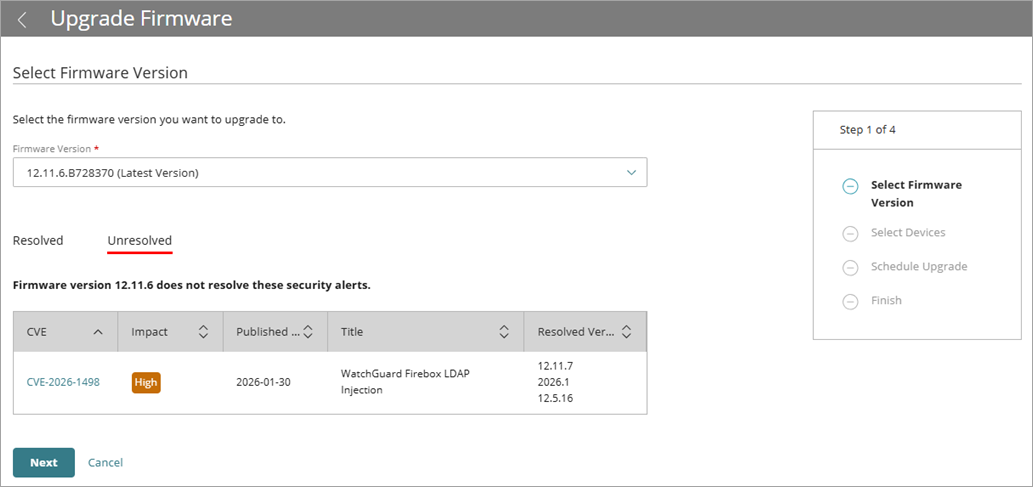Cancel the firmware upgrade

(105, 463)
